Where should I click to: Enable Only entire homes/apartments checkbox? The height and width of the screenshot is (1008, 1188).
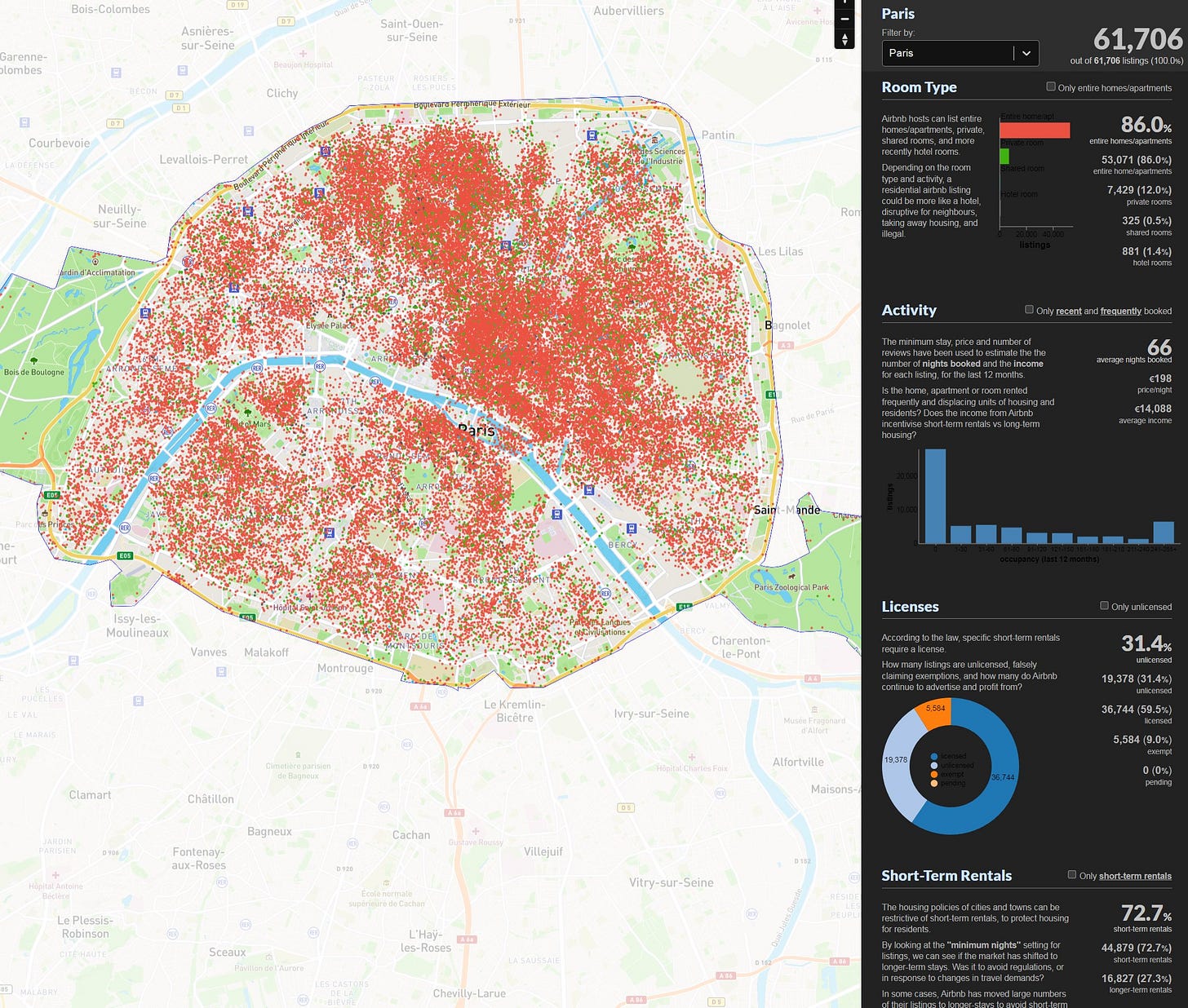(x=1051, y=86)
